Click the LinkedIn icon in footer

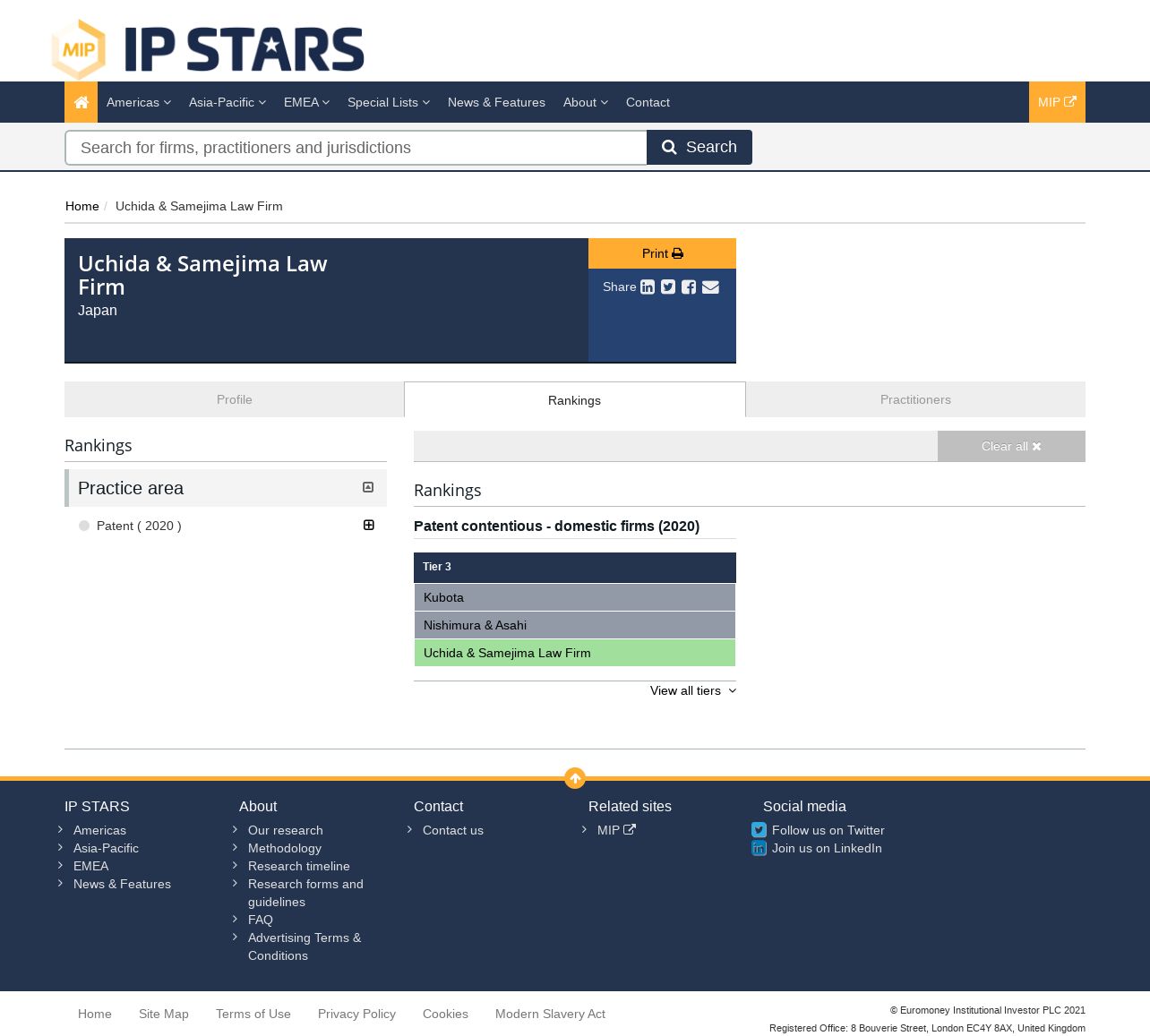(x=759, y=848)
